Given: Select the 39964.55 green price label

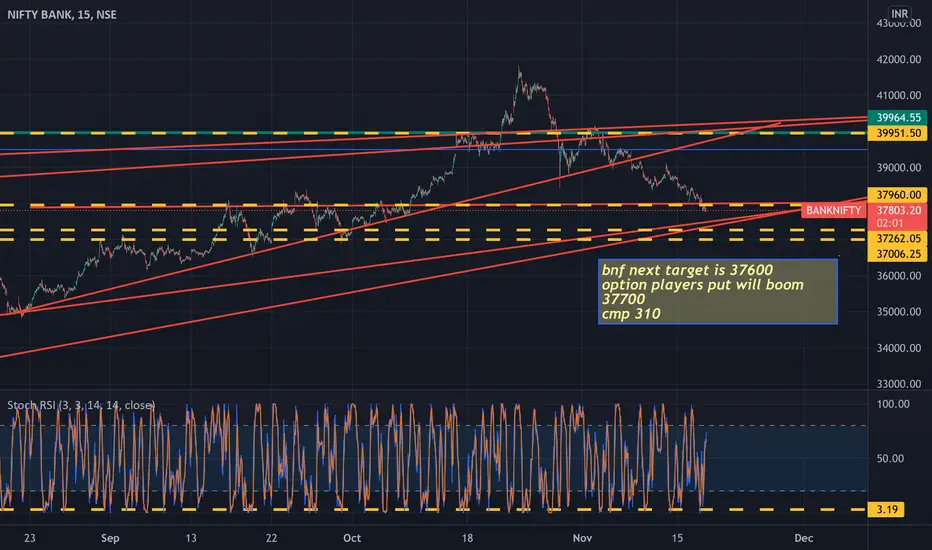Looking at the screenshot, I should [898, 117].
